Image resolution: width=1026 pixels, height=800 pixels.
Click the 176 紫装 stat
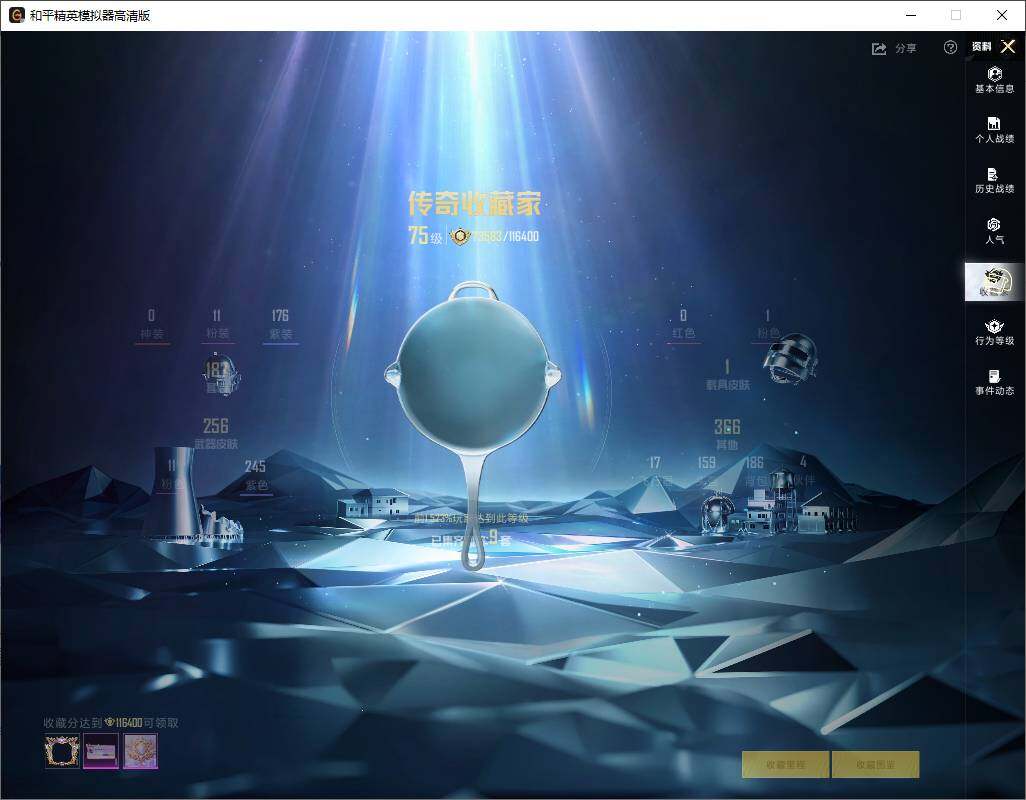pos(280,324)
